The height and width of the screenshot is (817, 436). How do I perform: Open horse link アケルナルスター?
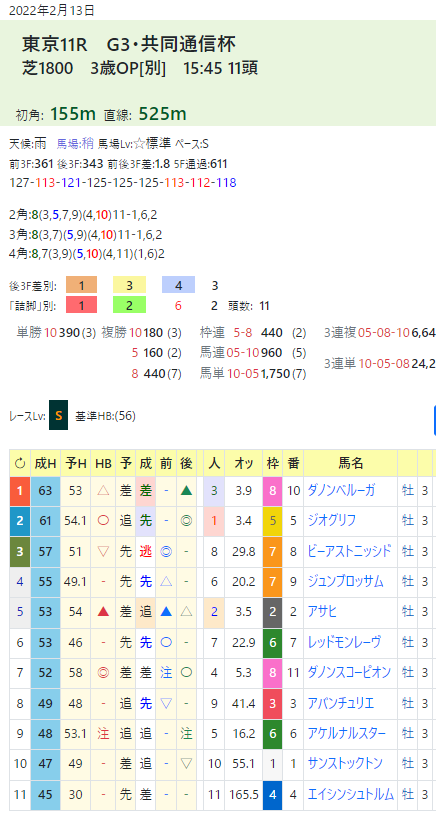coord(347,733)
